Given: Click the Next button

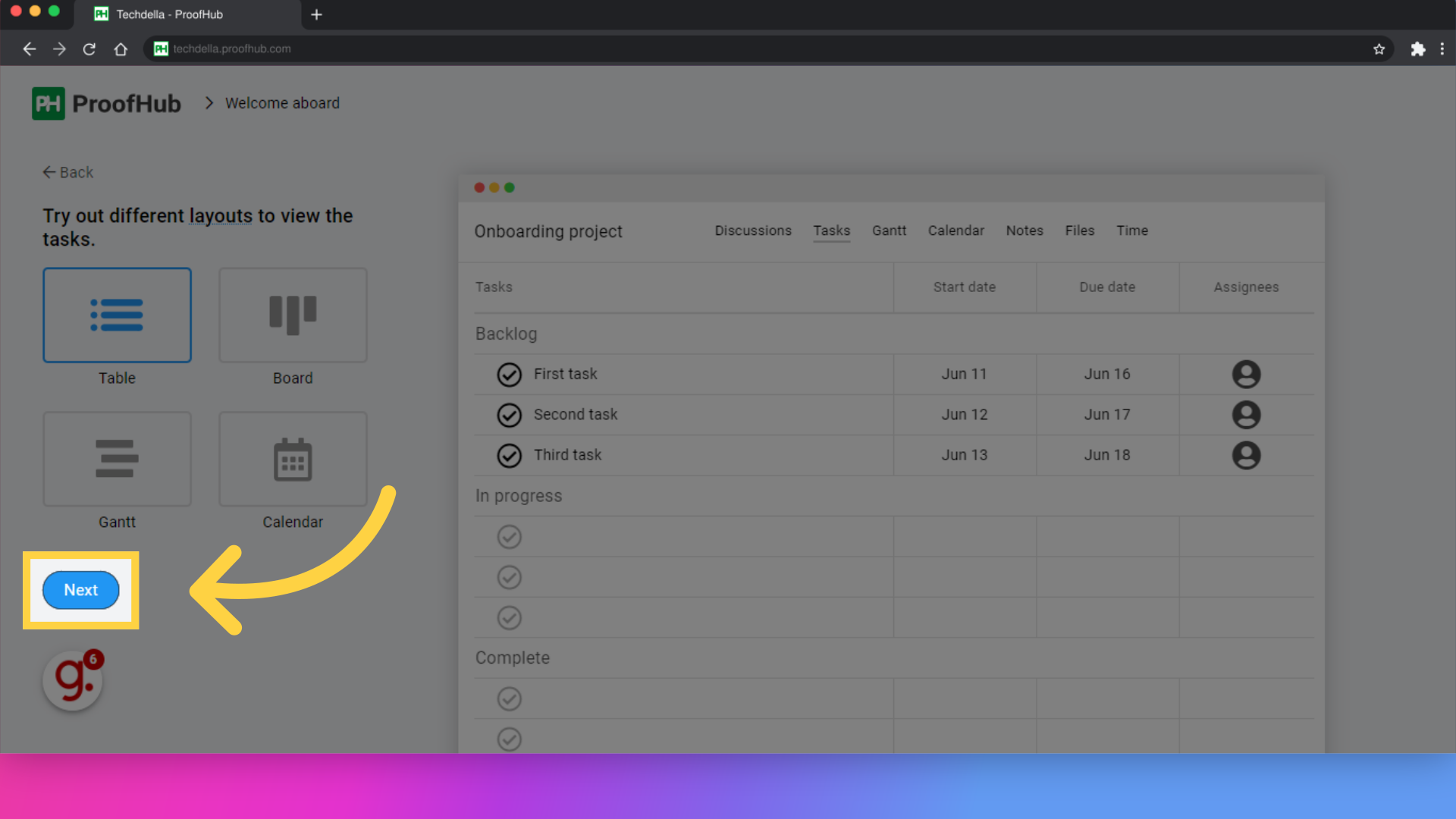Looking at the screenshot, I should coord(80,590).
